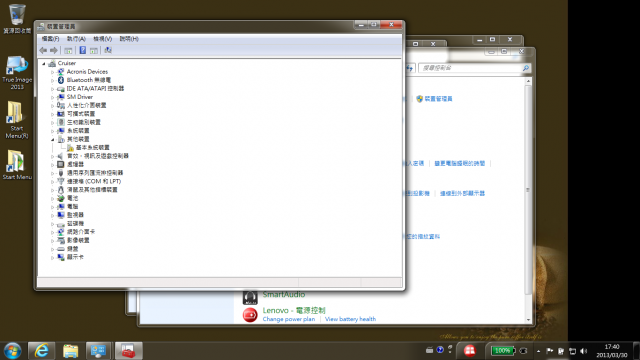Click the green 100% battery gauge

pyautogui.click(x=502, y=351)
